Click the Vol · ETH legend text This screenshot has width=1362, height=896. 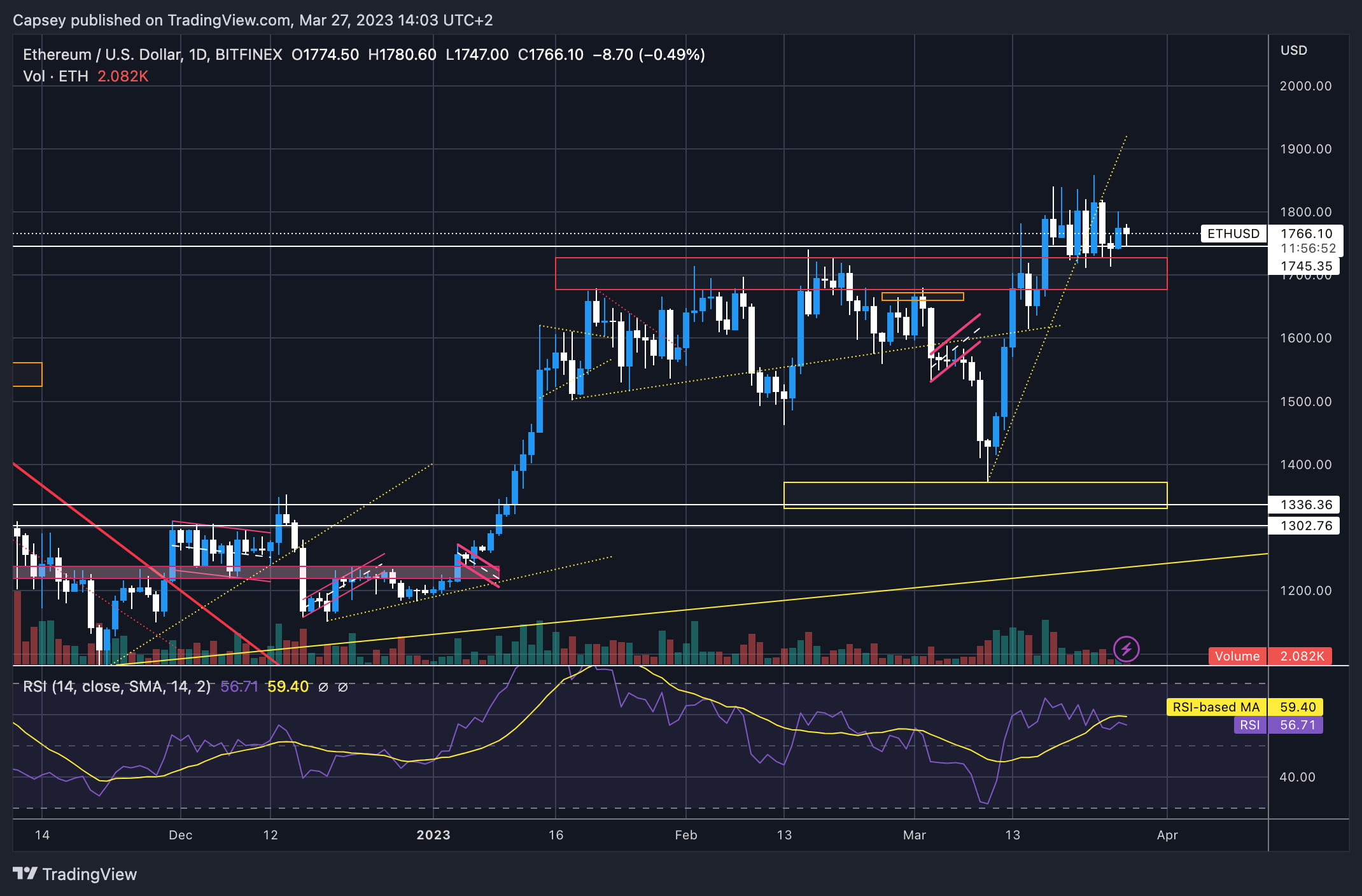click(x=55, y=76)
